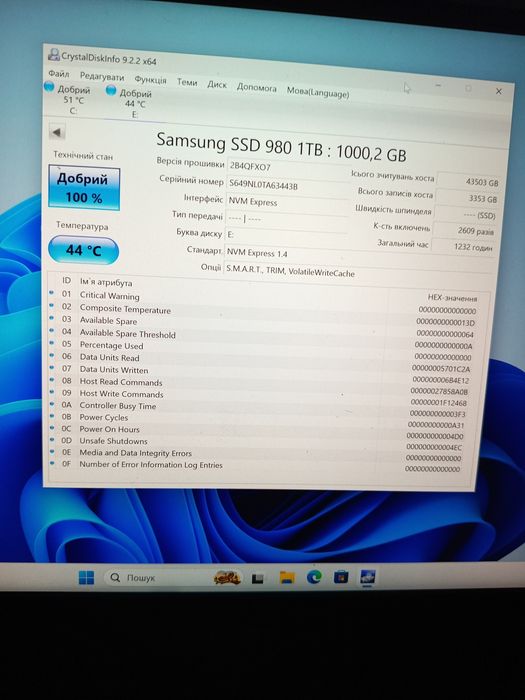Click the interface field NVM Express

pyautogui.click(x=287, y=203)
